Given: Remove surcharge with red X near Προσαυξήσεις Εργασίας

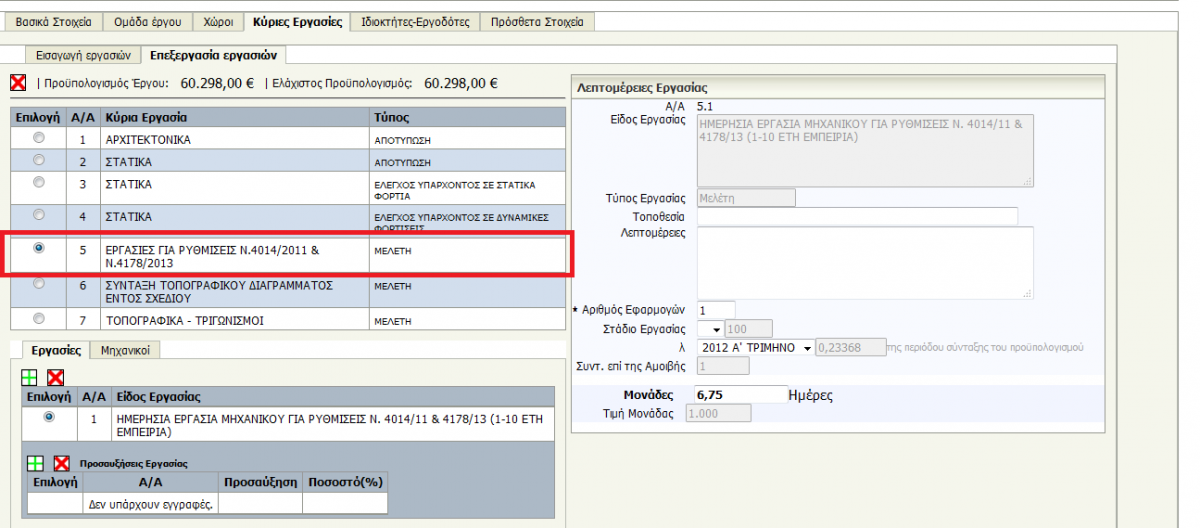Looking at the screenshot, I should pyautogui.click(x=62, y=463).
